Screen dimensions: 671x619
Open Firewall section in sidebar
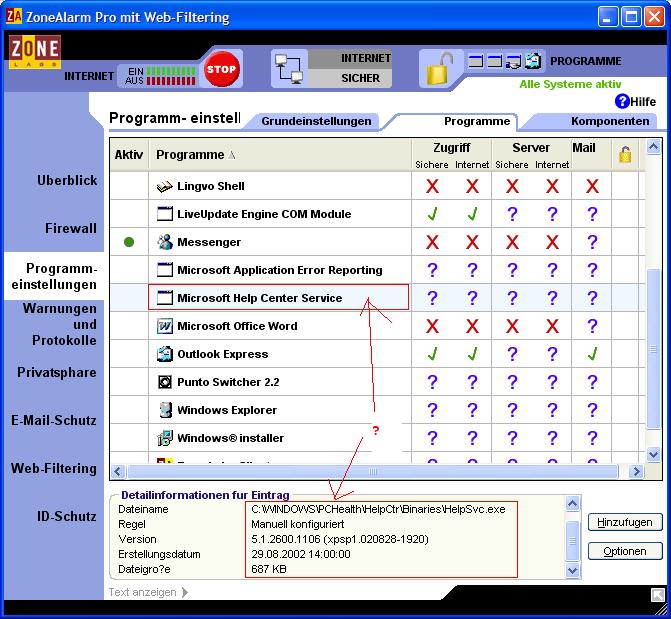tap(71, 228)
